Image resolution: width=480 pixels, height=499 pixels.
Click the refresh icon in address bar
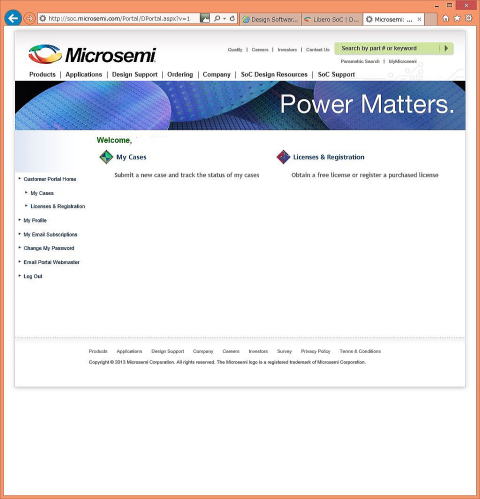(232, 19)
